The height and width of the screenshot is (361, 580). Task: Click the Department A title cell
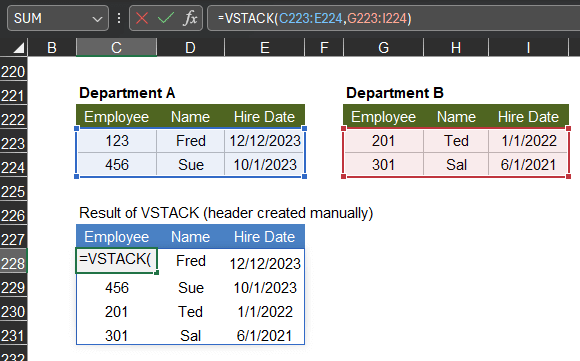point(127,93)
